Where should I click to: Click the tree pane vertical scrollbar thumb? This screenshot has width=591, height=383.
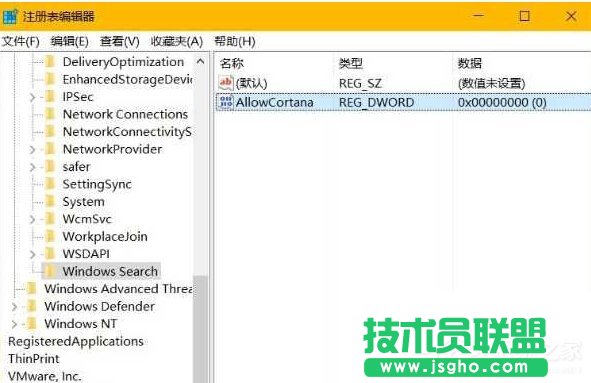click(201, 329)
